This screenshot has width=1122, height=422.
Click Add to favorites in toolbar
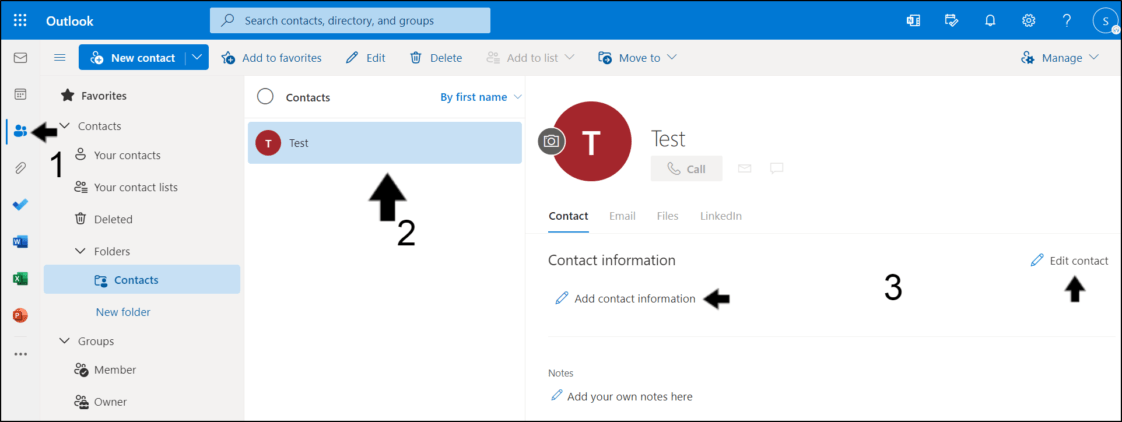271,58
